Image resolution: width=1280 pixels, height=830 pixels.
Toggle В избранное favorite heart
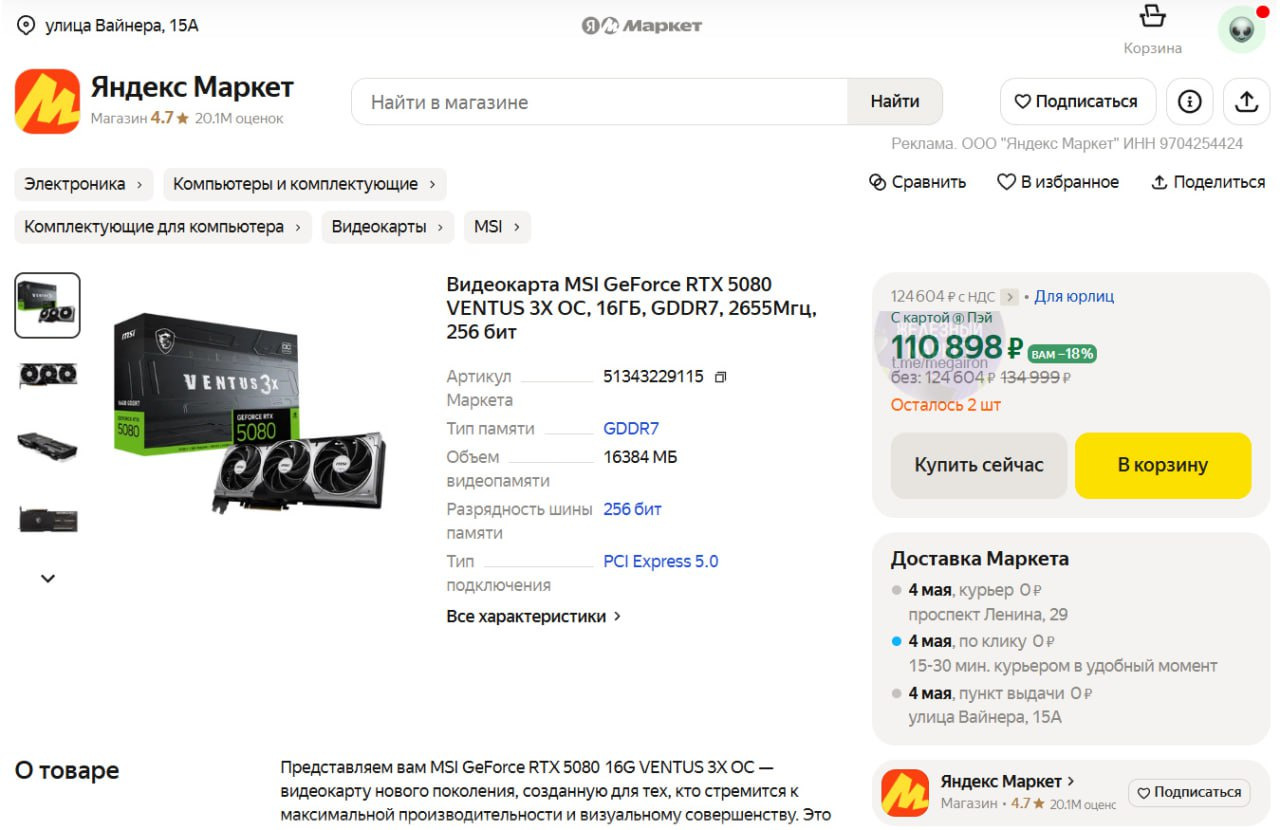(1006, 182)
